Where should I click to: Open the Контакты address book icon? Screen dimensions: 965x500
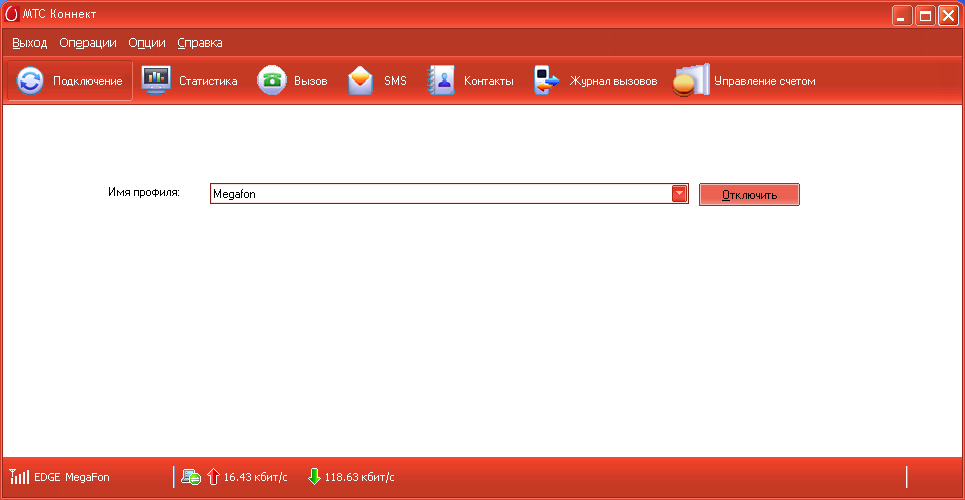click(x=441, y=81)
